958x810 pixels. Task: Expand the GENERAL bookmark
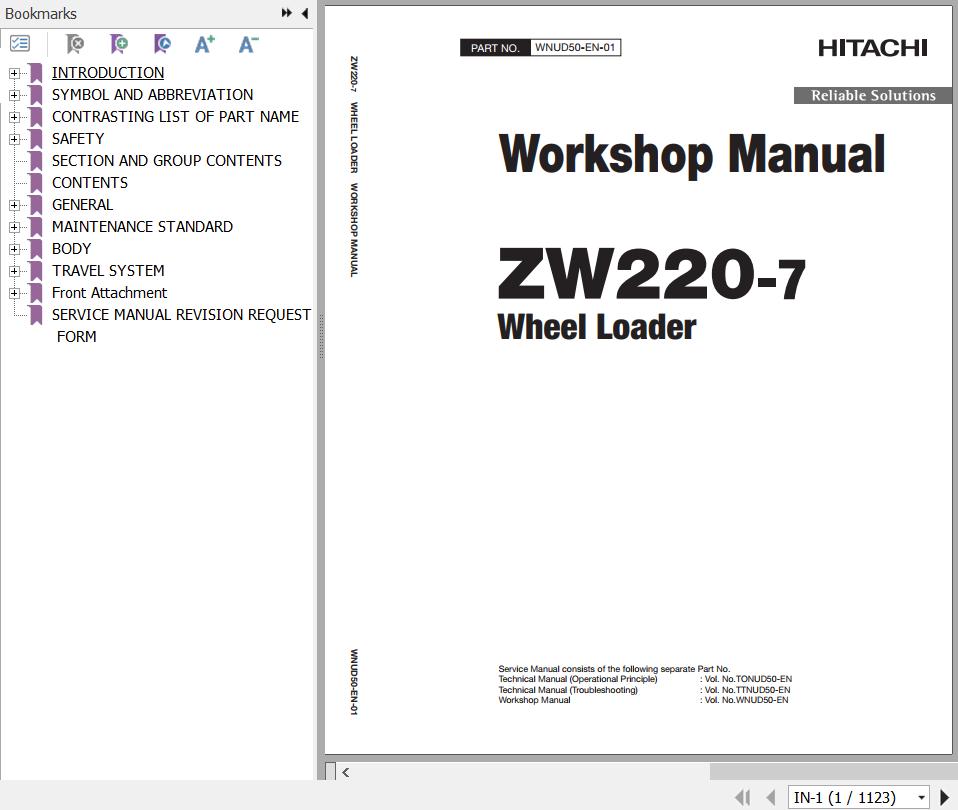14,205
